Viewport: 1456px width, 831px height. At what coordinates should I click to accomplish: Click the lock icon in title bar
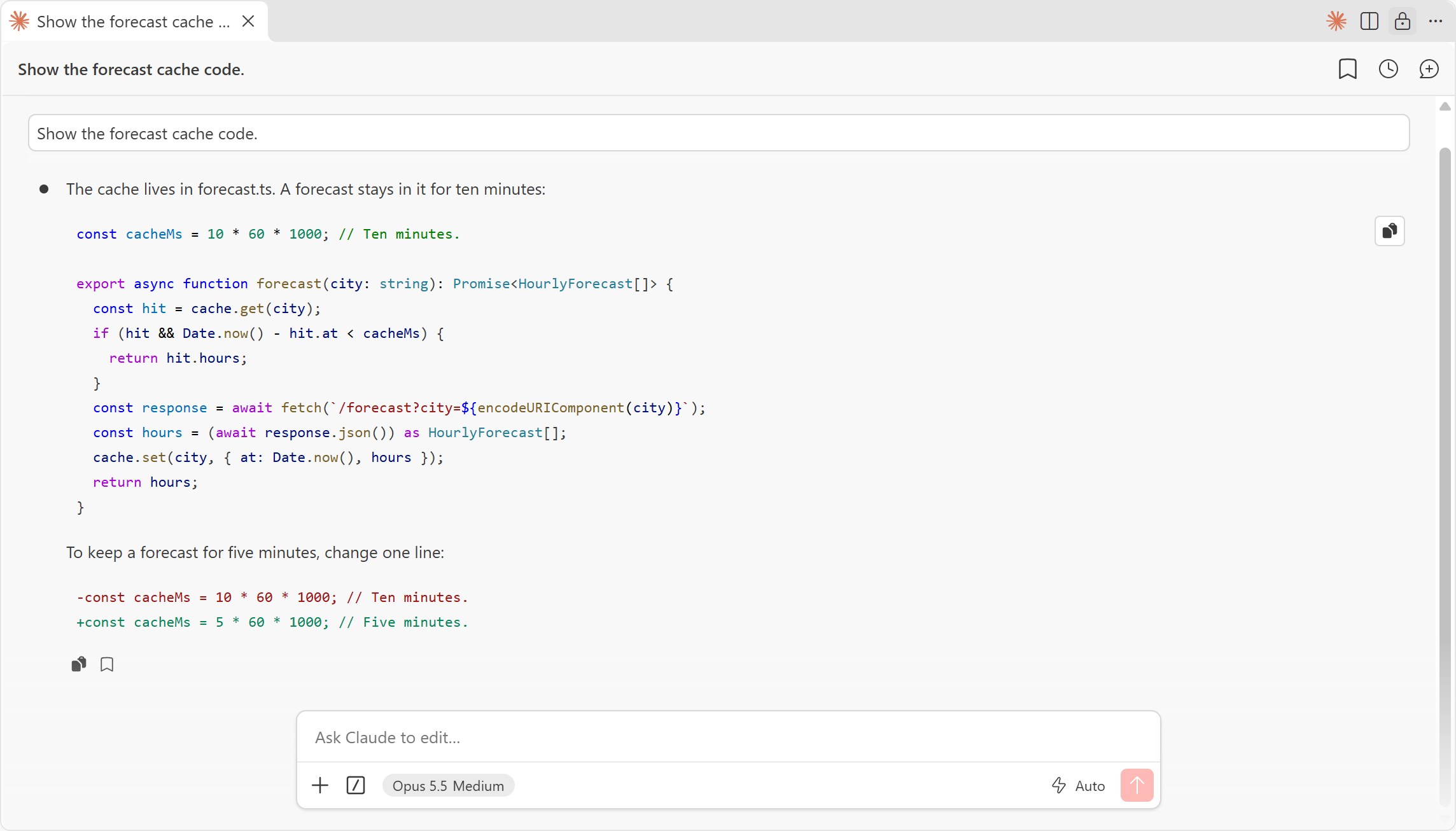pyautogui.click(x=1403, y=21)
